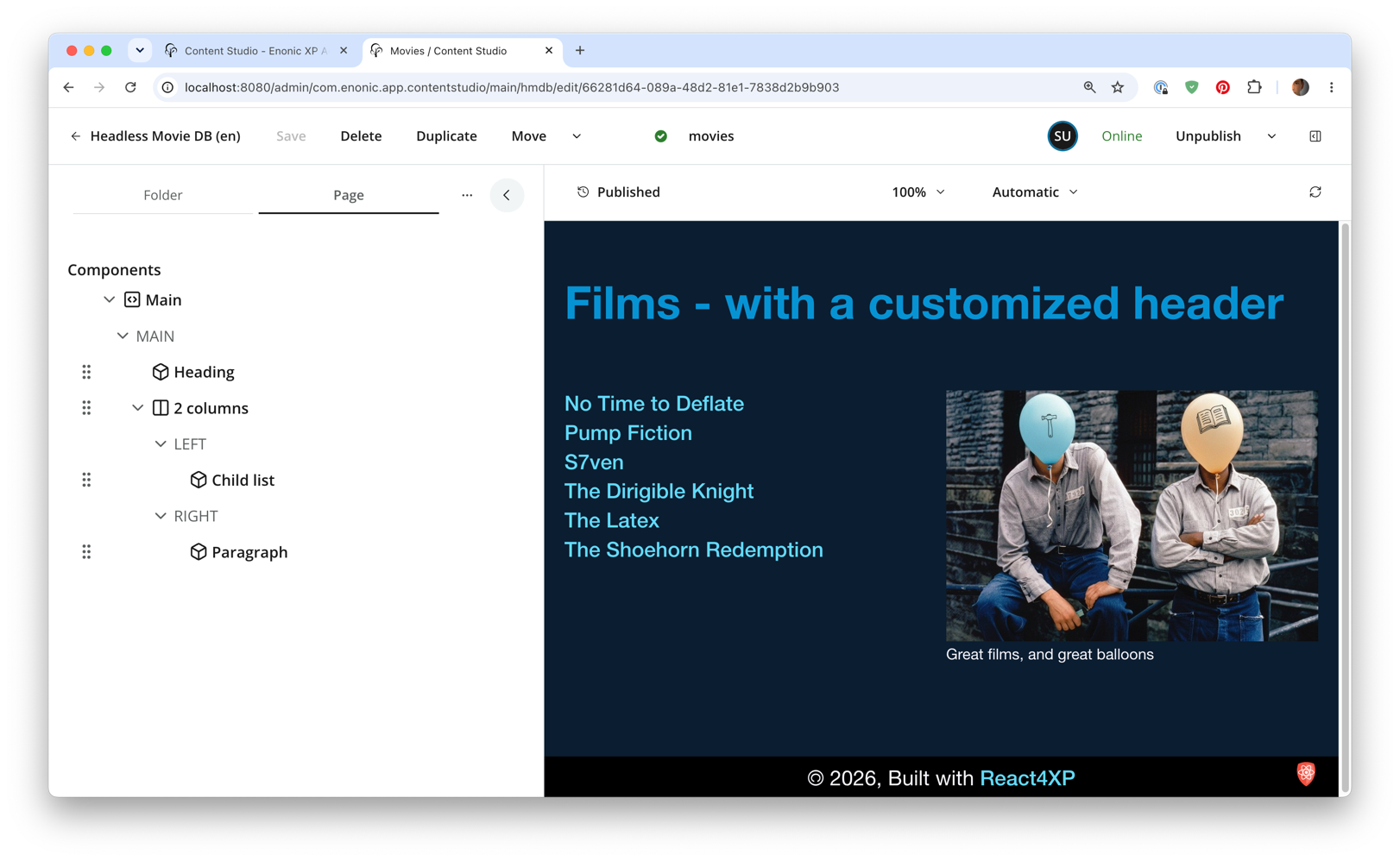Collapse the Main component tree node
The width and height of the screenshot is (1400, 861).
109,300
